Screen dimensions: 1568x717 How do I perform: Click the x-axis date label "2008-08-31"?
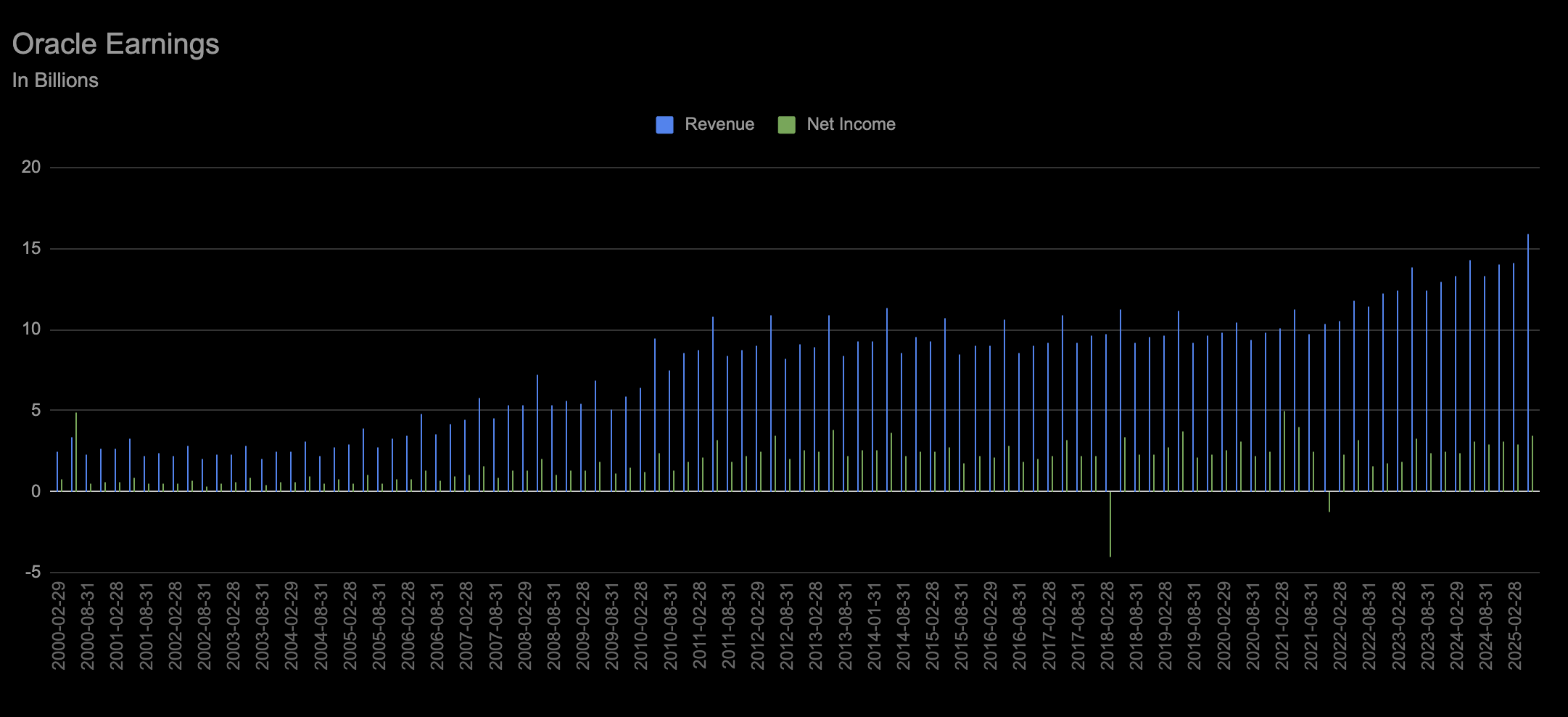click(x=553, y=626)
